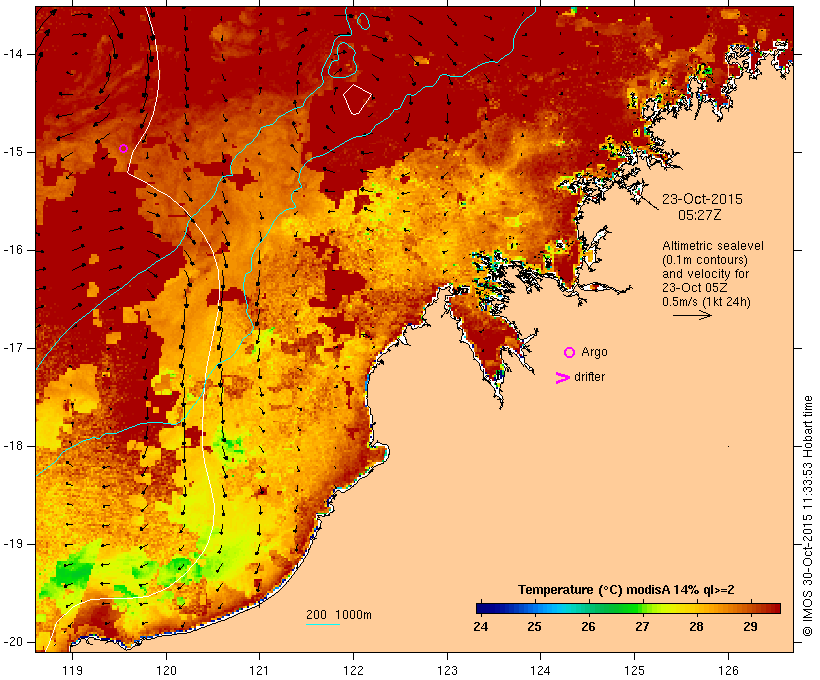Click the magenta Argo float circle on map
Screen dimensions: 820x680
123,149
